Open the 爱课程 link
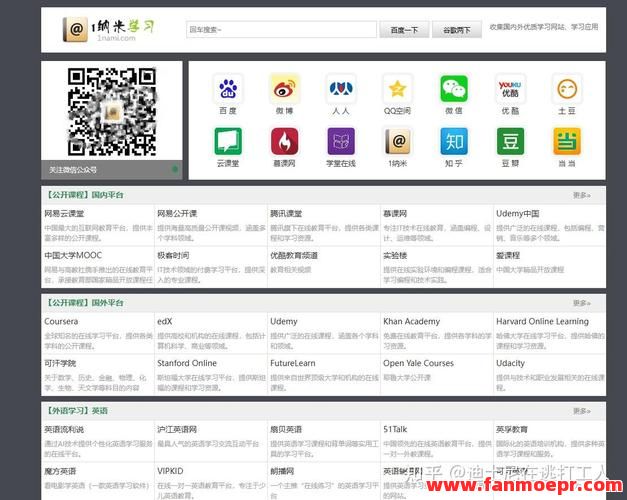The height and width of the screenshot is (500, 627). [x=508, y=255]
